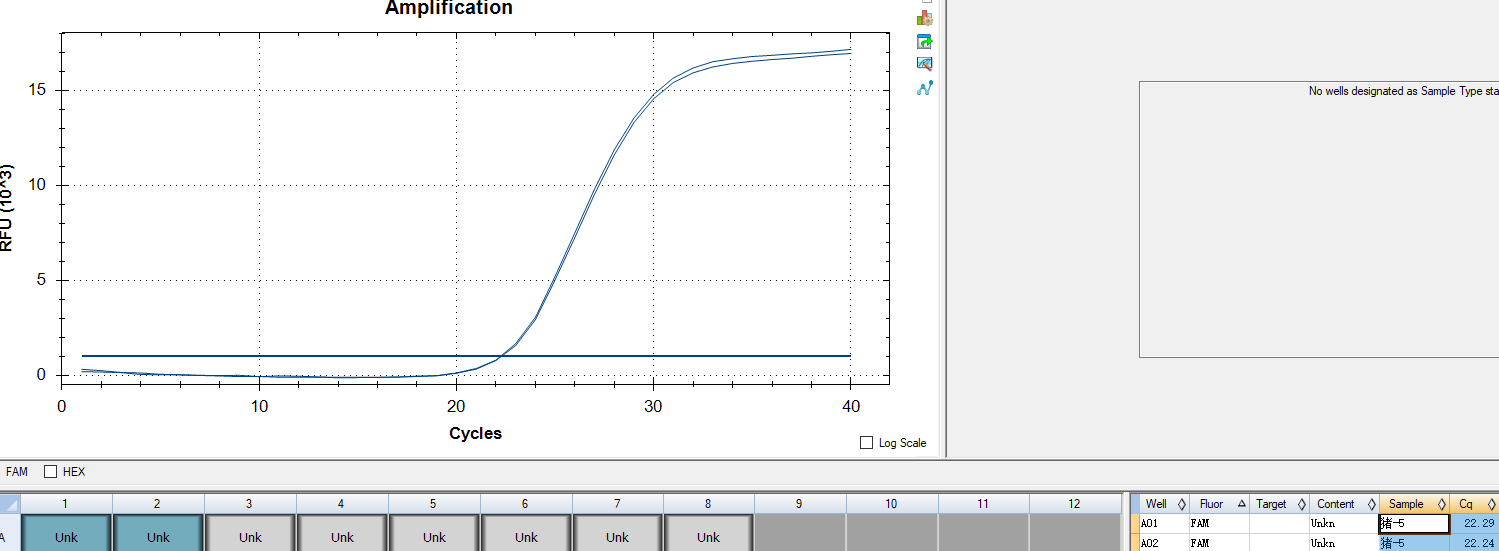Click the Cycles axis label
Image resolution: width=1499 pixels, height=551 pixels.
point(475,433)
